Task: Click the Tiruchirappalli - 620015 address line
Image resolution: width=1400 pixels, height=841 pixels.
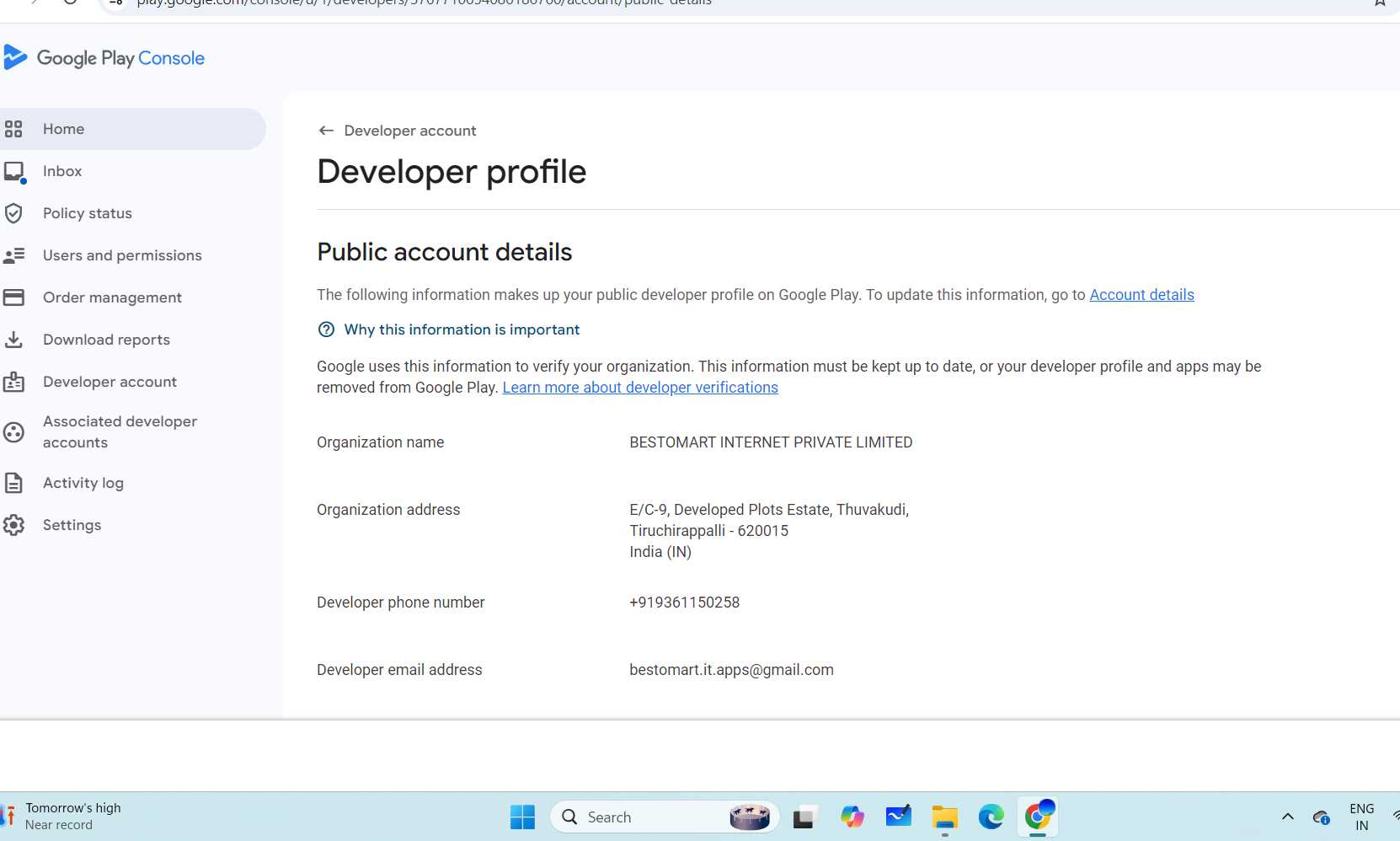Action: (708, 531)
